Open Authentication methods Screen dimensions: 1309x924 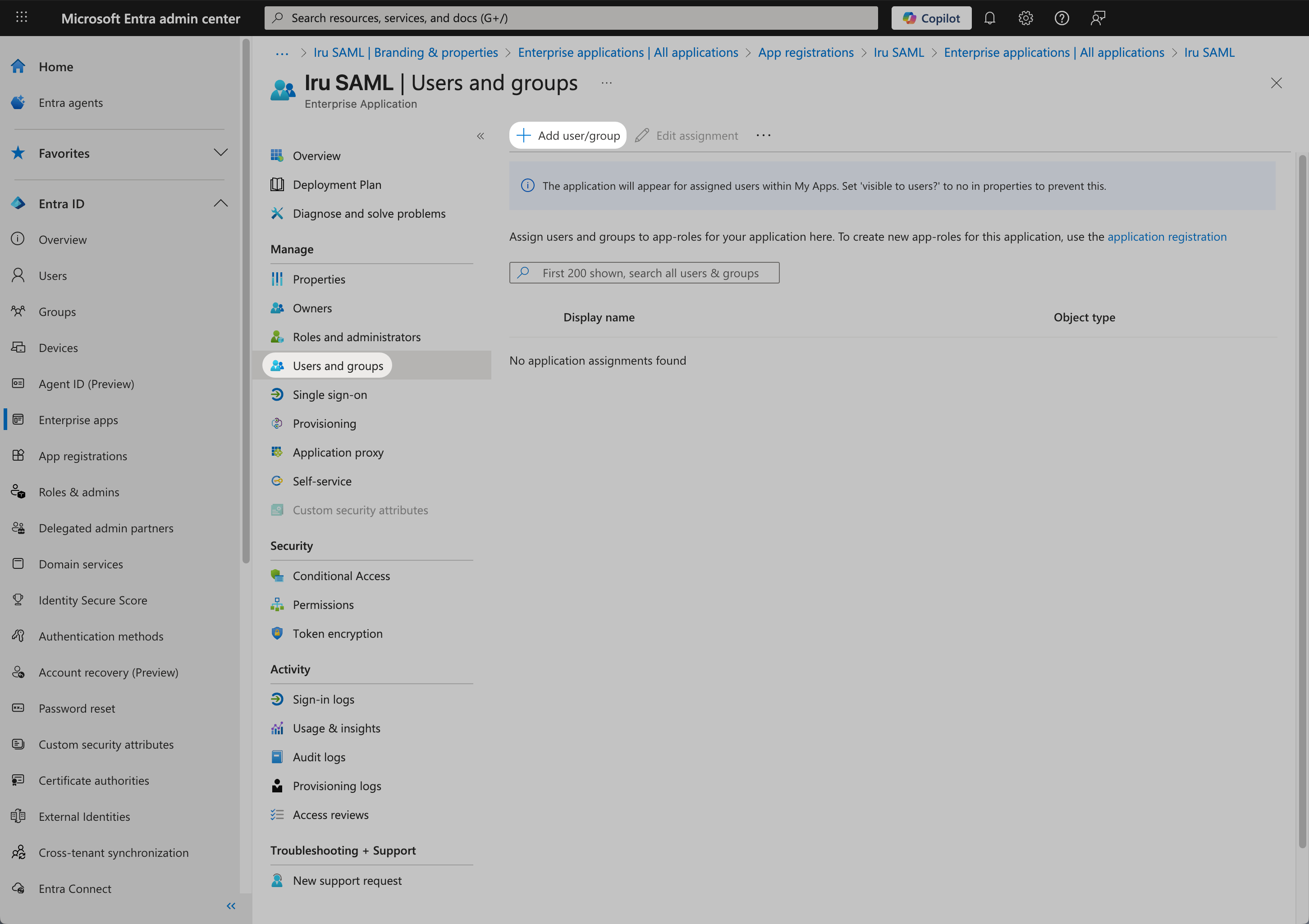(x=101, y=636)
